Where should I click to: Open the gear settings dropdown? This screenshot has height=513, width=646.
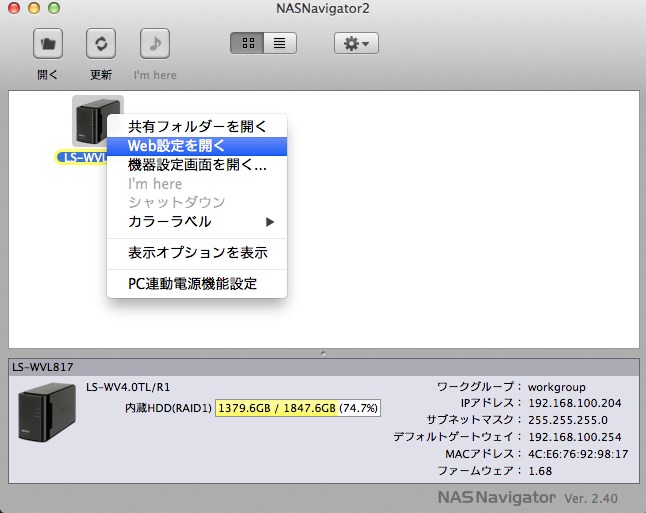[356, 43]
